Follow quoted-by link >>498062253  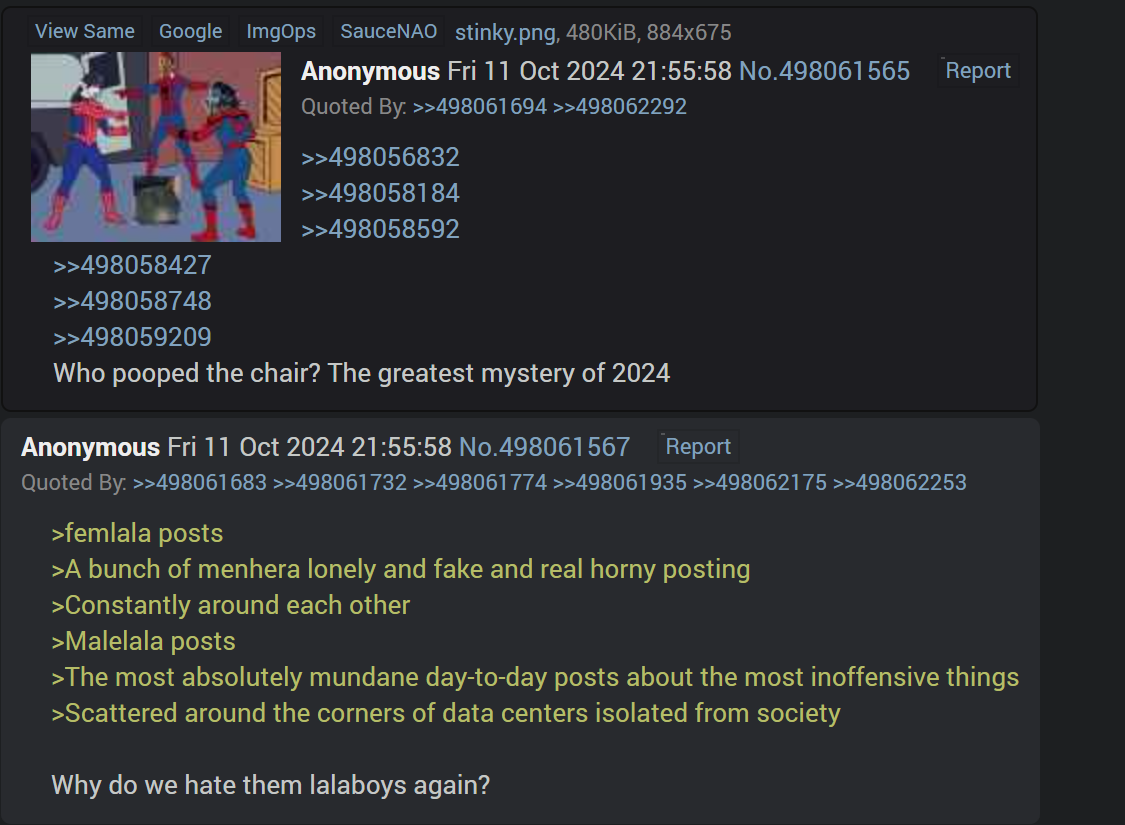(x=900, y=483)
